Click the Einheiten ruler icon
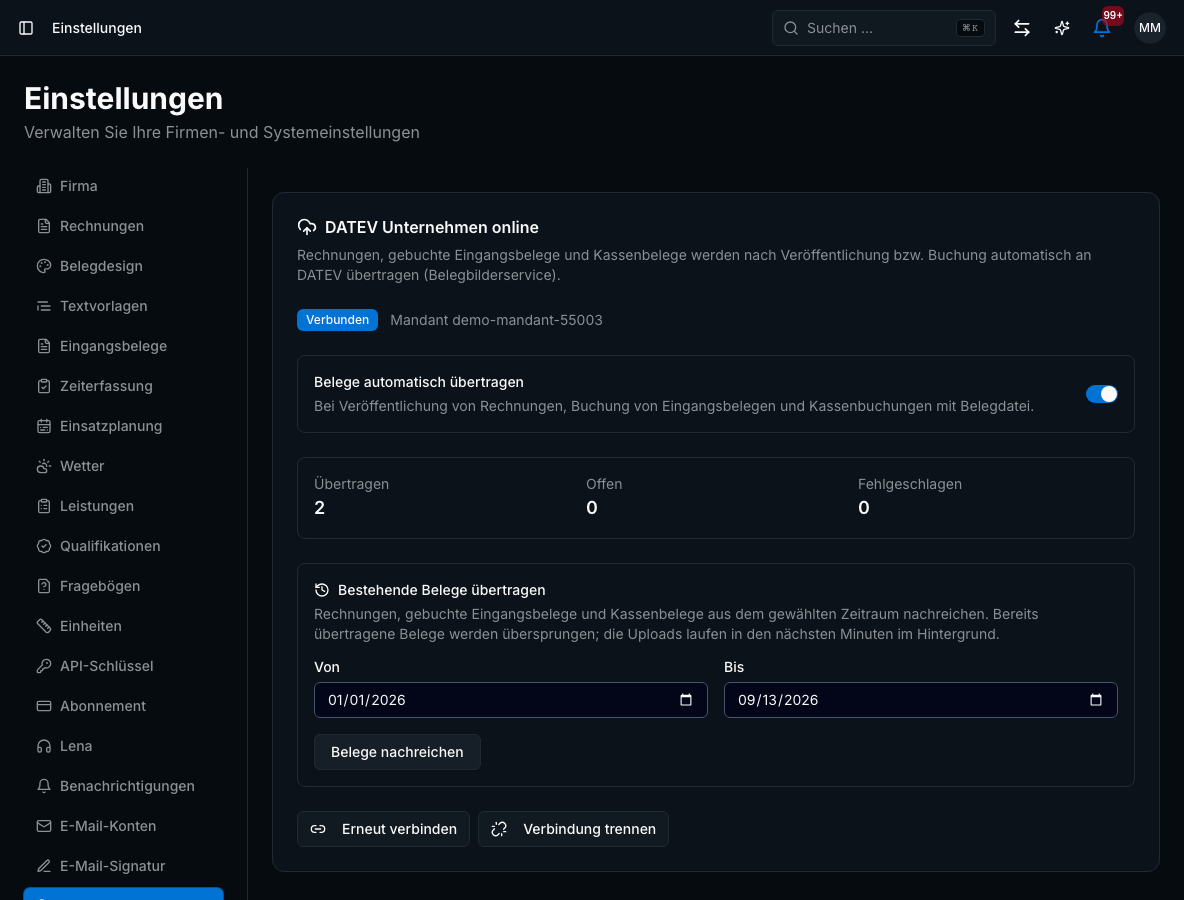 (x=44, y=626)
